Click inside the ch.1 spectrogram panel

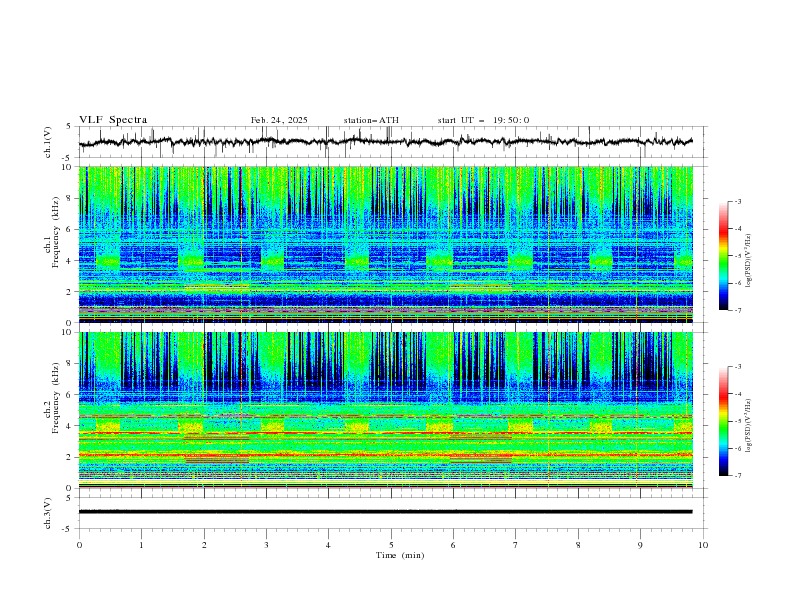coord(385,244)
